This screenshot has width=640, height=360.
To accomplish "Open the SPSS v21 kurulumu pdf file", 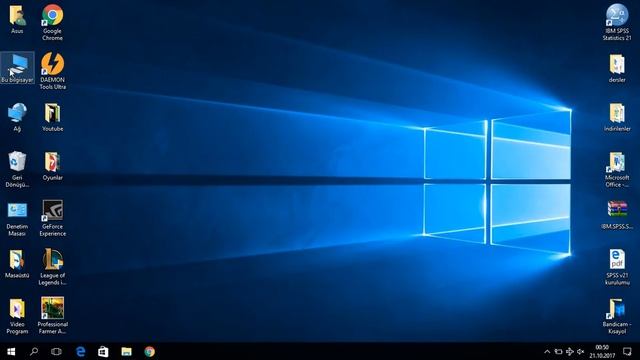I will 617,267.
